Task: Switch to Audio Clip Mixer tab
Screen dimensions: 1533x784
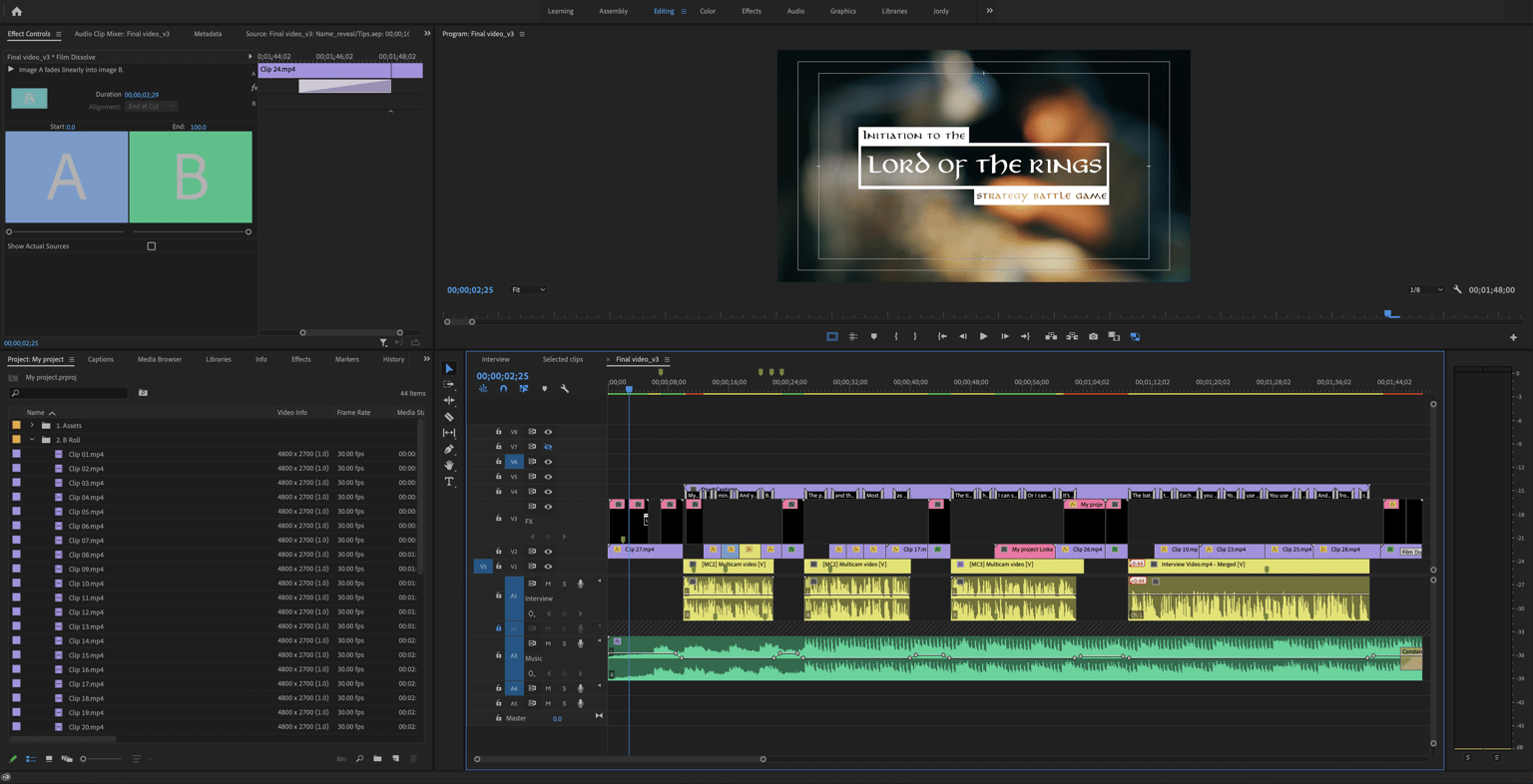Action: 122,34
